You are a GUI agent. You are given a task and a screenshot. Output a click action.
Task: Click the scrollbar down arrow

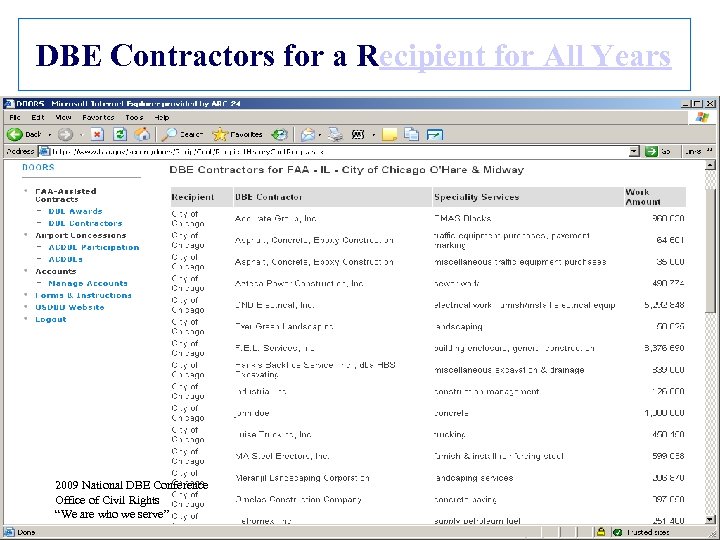pos(710,519)
